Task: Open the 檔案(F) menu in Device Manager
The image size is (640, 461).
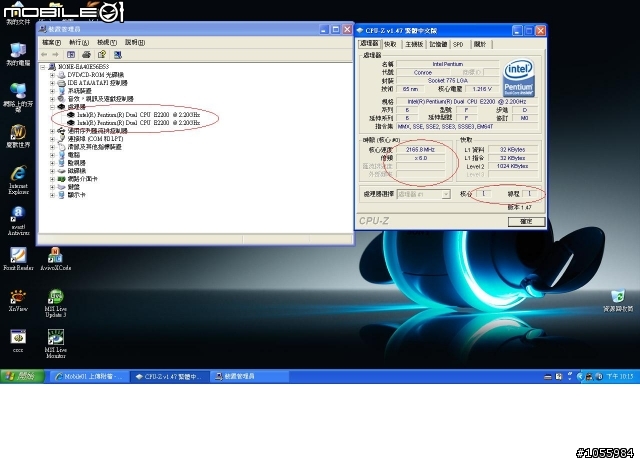Action: pos(51,42)
